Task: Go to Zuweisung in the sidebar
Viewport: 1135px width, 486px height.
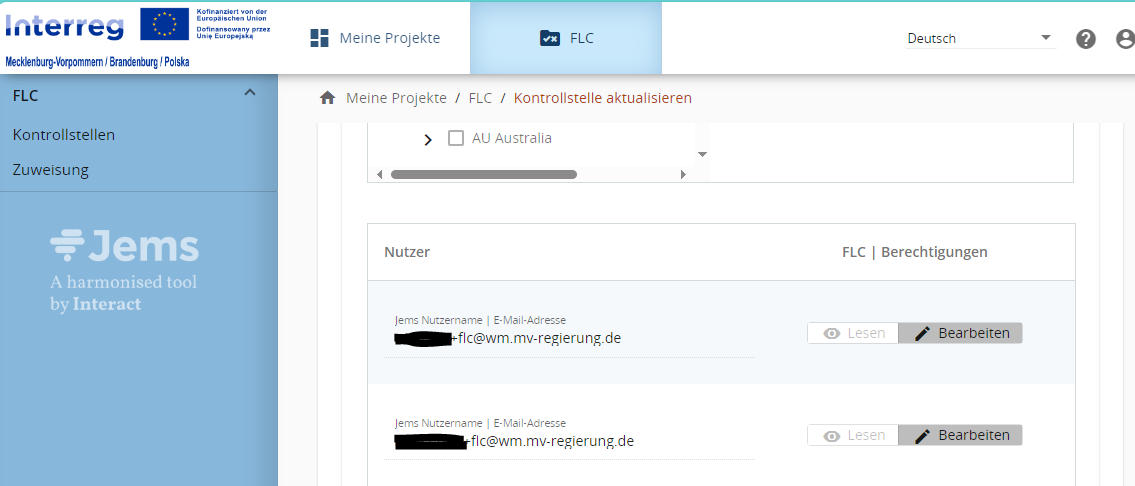Action: click(x=50, y=170)
